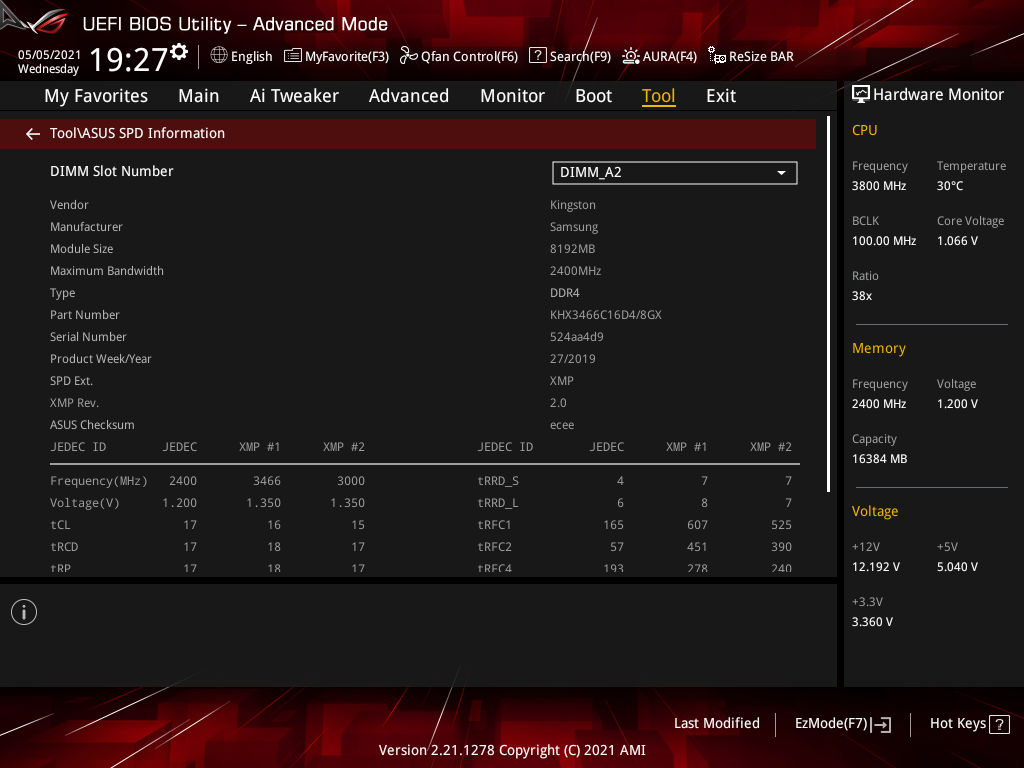Click the Type DDR4 value

pos(565,293)
